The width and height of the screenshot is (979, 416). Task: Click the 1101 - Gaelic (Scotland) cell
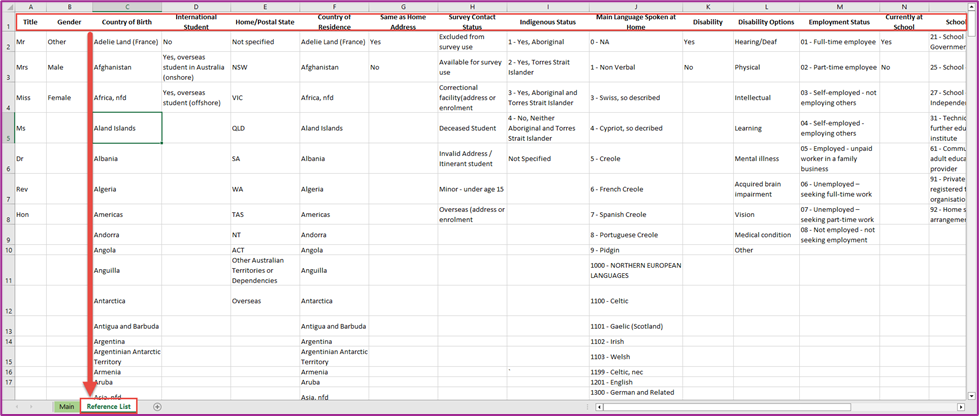(636, 326)
